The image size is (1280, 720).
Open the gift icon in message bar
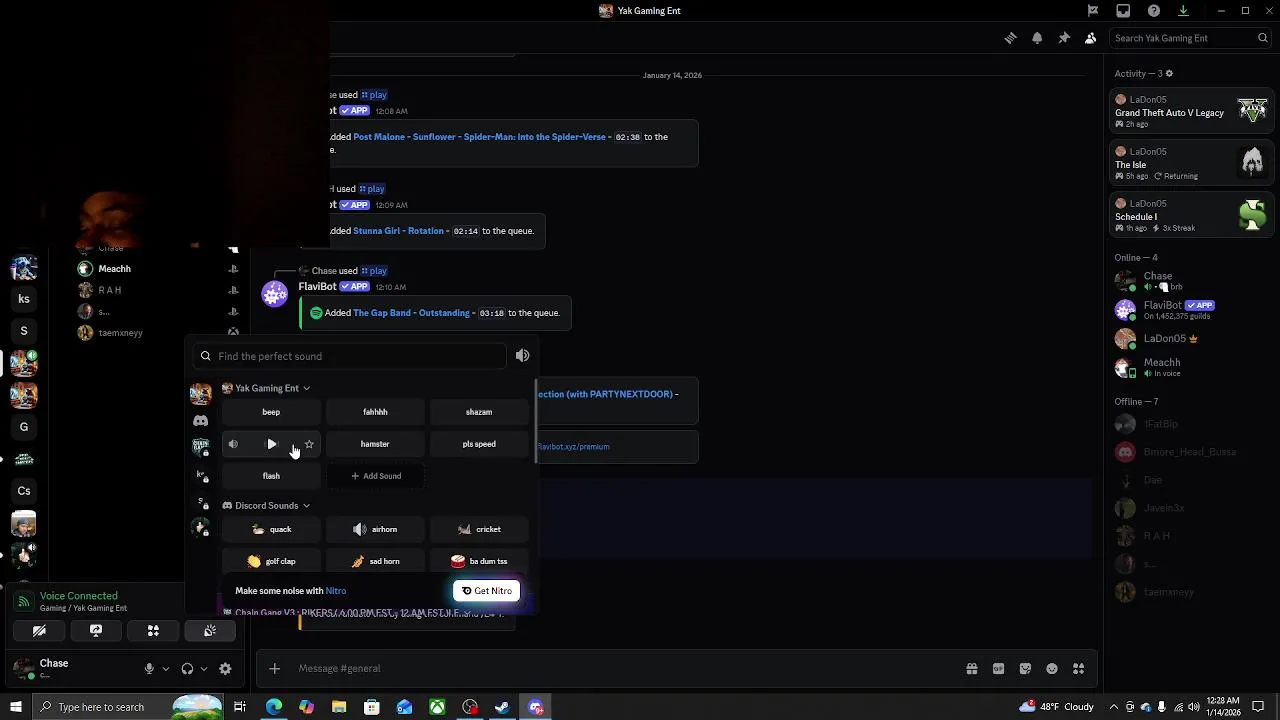[x=971, y=669]
